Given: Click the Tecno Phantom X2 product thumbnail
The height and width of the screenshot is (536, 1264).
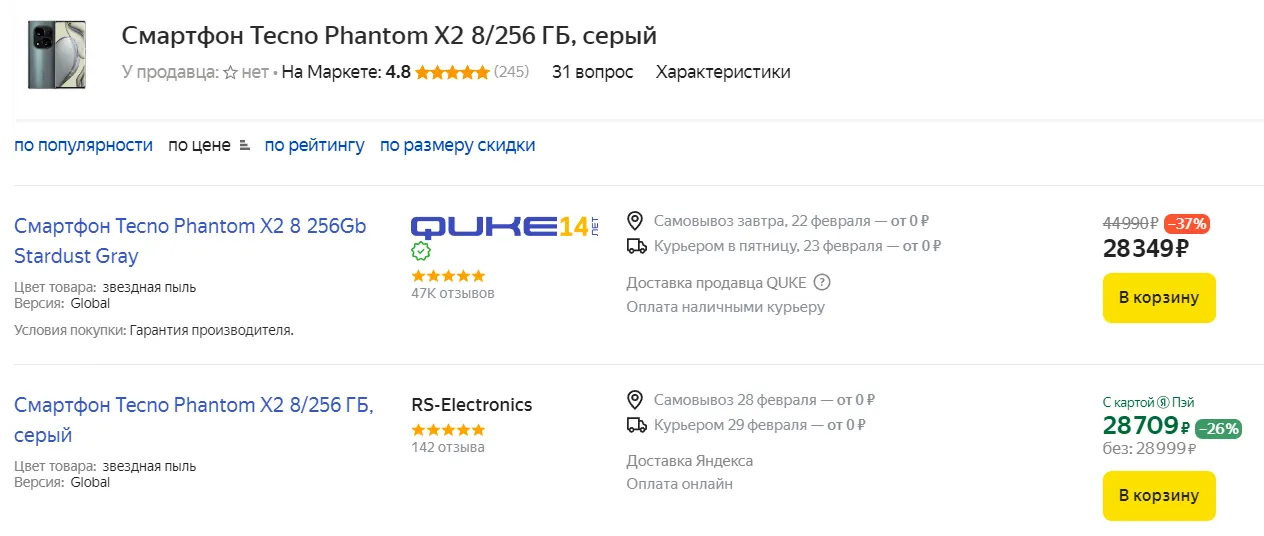Looking at the screenshot, I should coord(57,55).
